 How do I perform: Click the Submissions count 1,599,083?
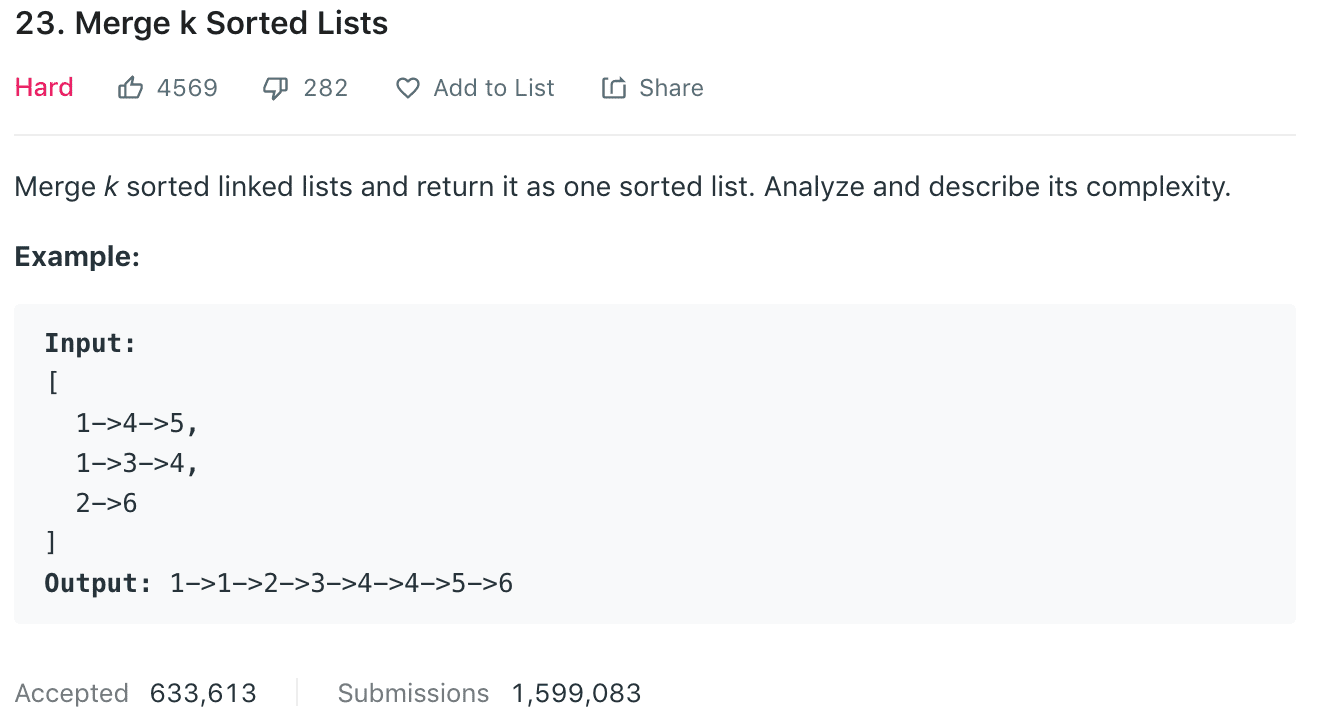[x=576, y=693]
